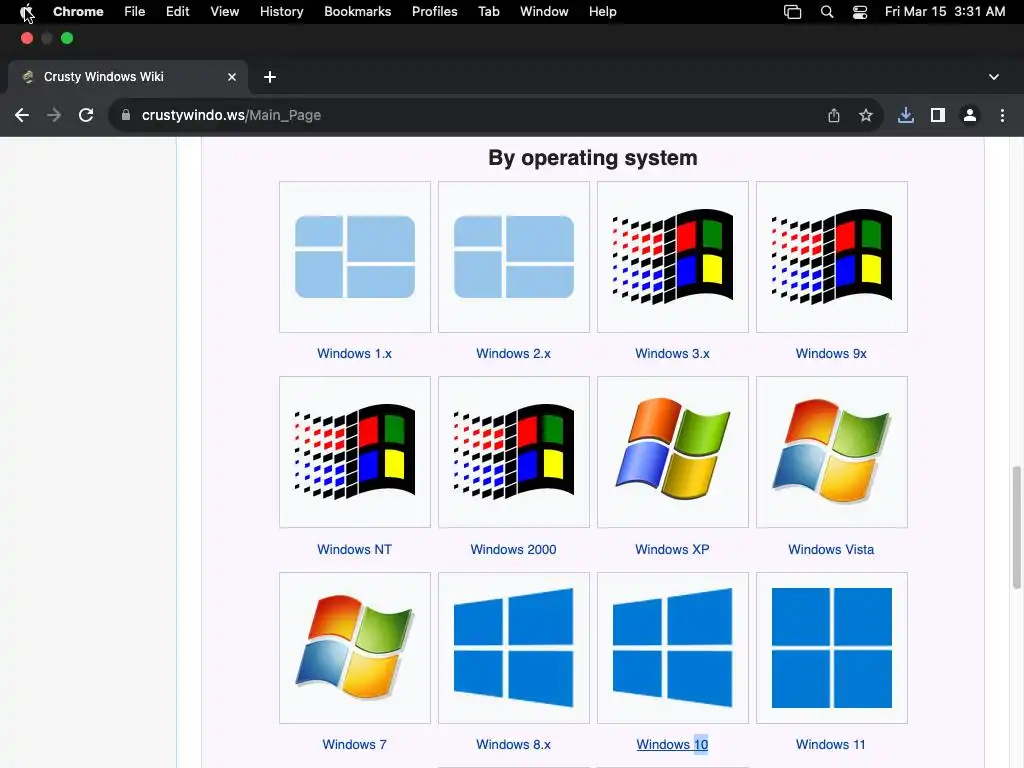Screen dimensions: 1024x768
Task: Visit the Windows 9x link
Action: point(831,353)
